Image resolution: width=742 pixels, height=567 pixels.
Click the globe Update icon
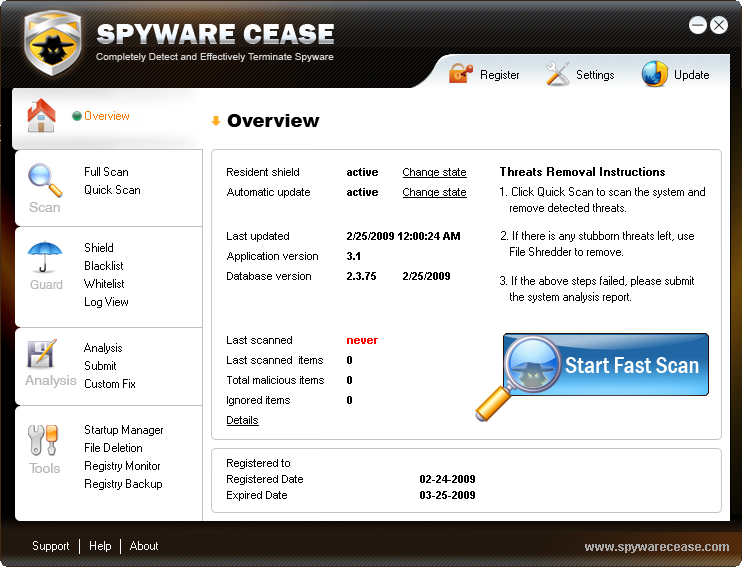[x=654, y=74]
